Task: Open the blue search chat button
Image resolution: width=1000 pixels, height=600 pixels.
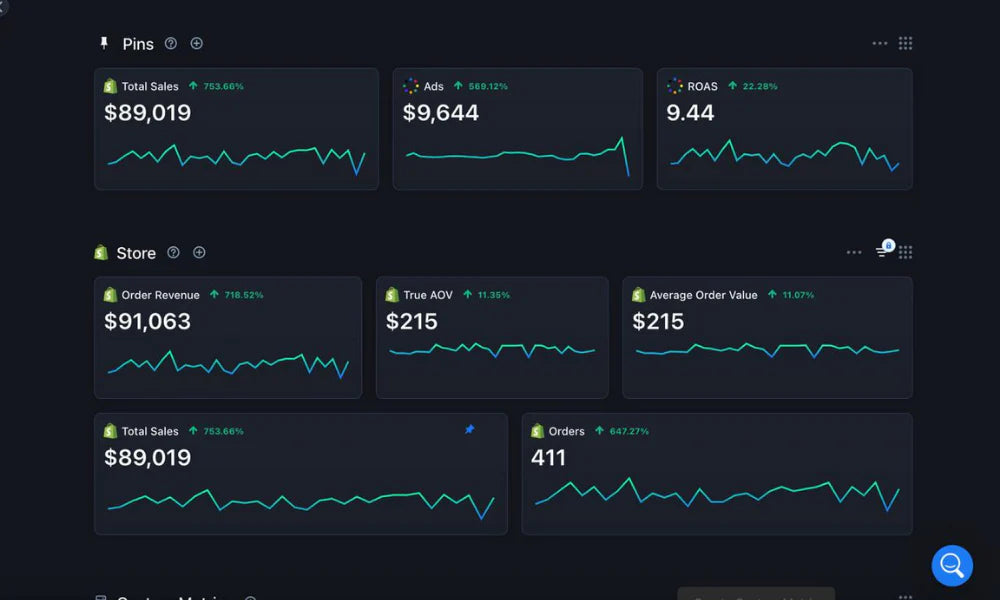Action: tap(952, 565)
